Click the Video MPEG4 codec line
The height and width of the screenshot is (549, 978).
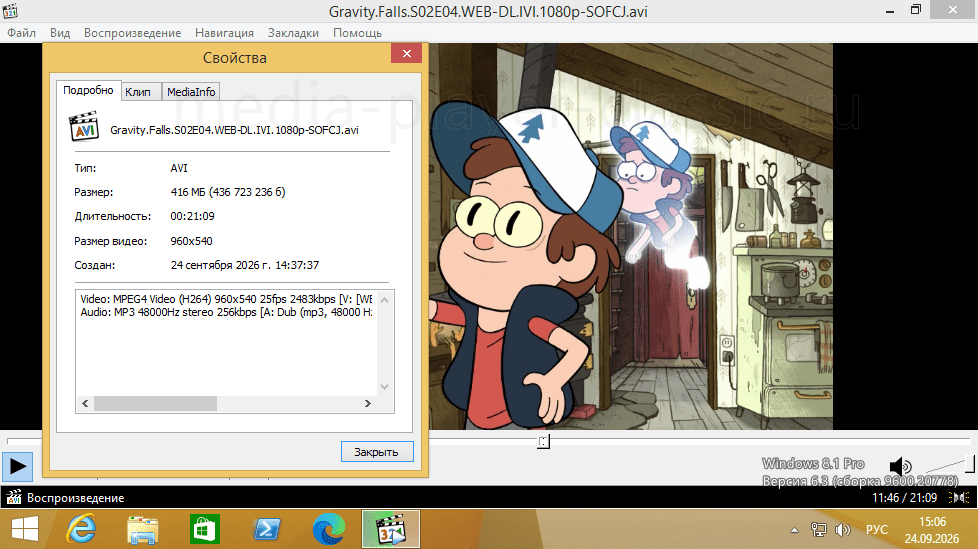pos(226,299)
